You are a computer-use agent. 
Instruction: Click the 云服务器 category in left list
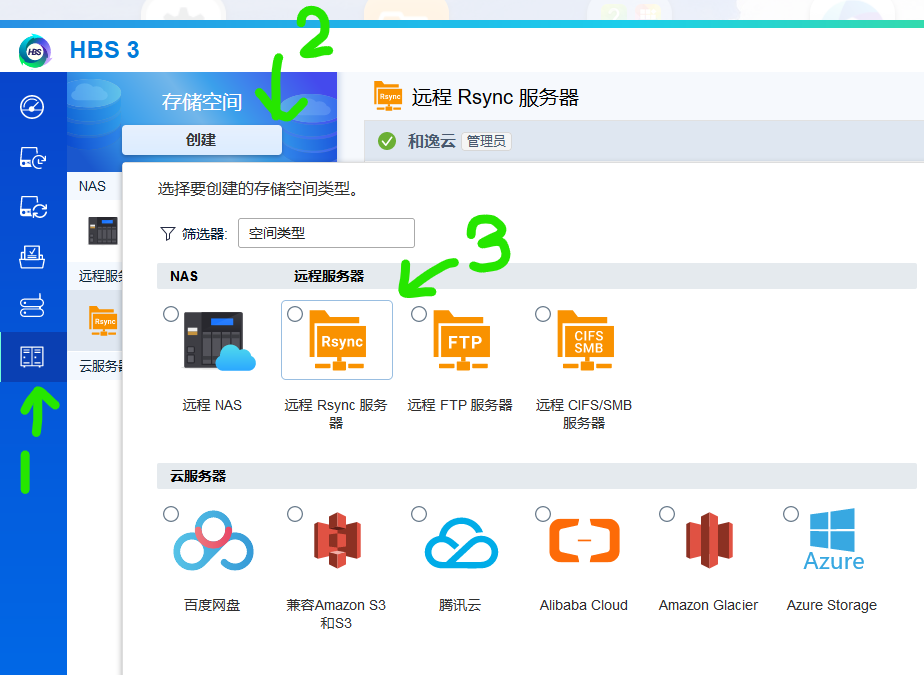(101, 366)
